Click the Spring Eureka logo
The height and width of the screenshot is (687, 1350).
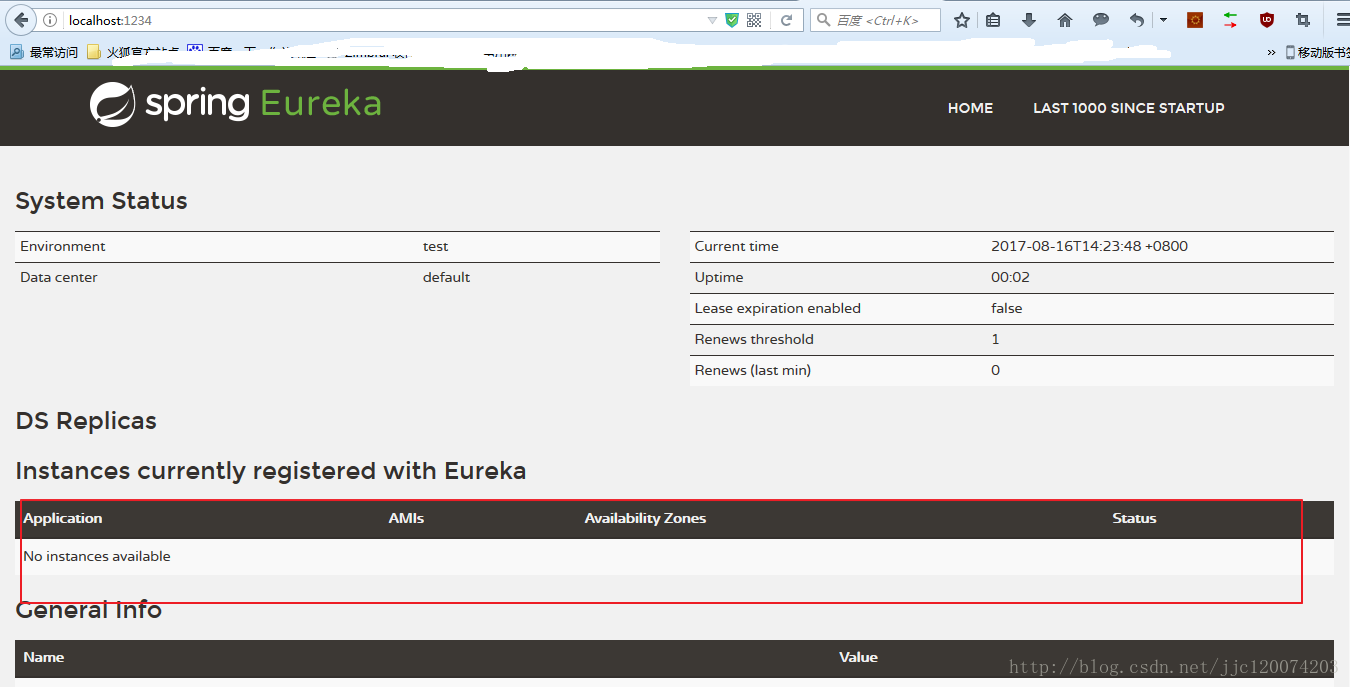[x=235, y=104]
